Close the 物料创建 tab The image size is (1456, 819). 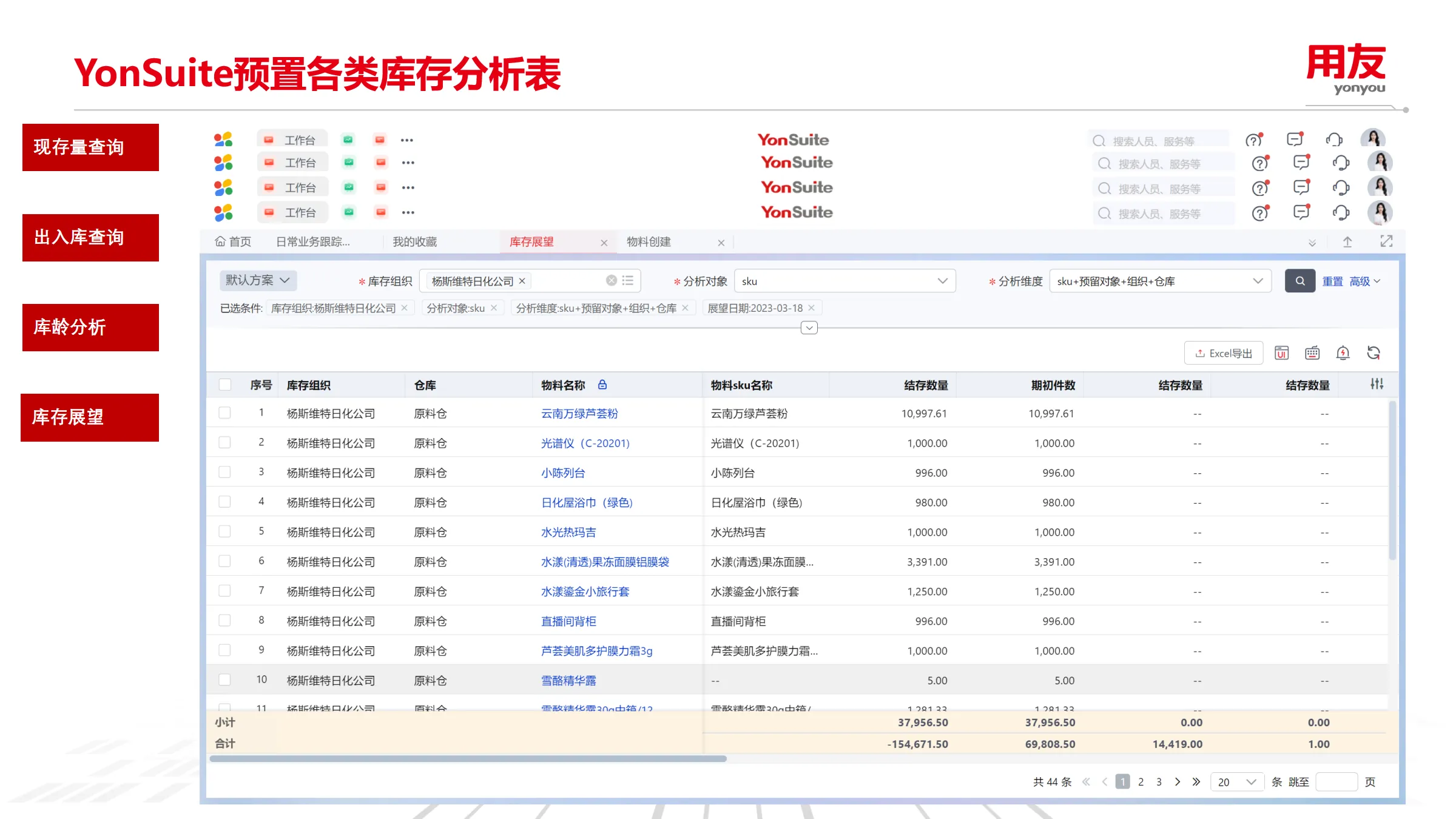coord(721,243)
